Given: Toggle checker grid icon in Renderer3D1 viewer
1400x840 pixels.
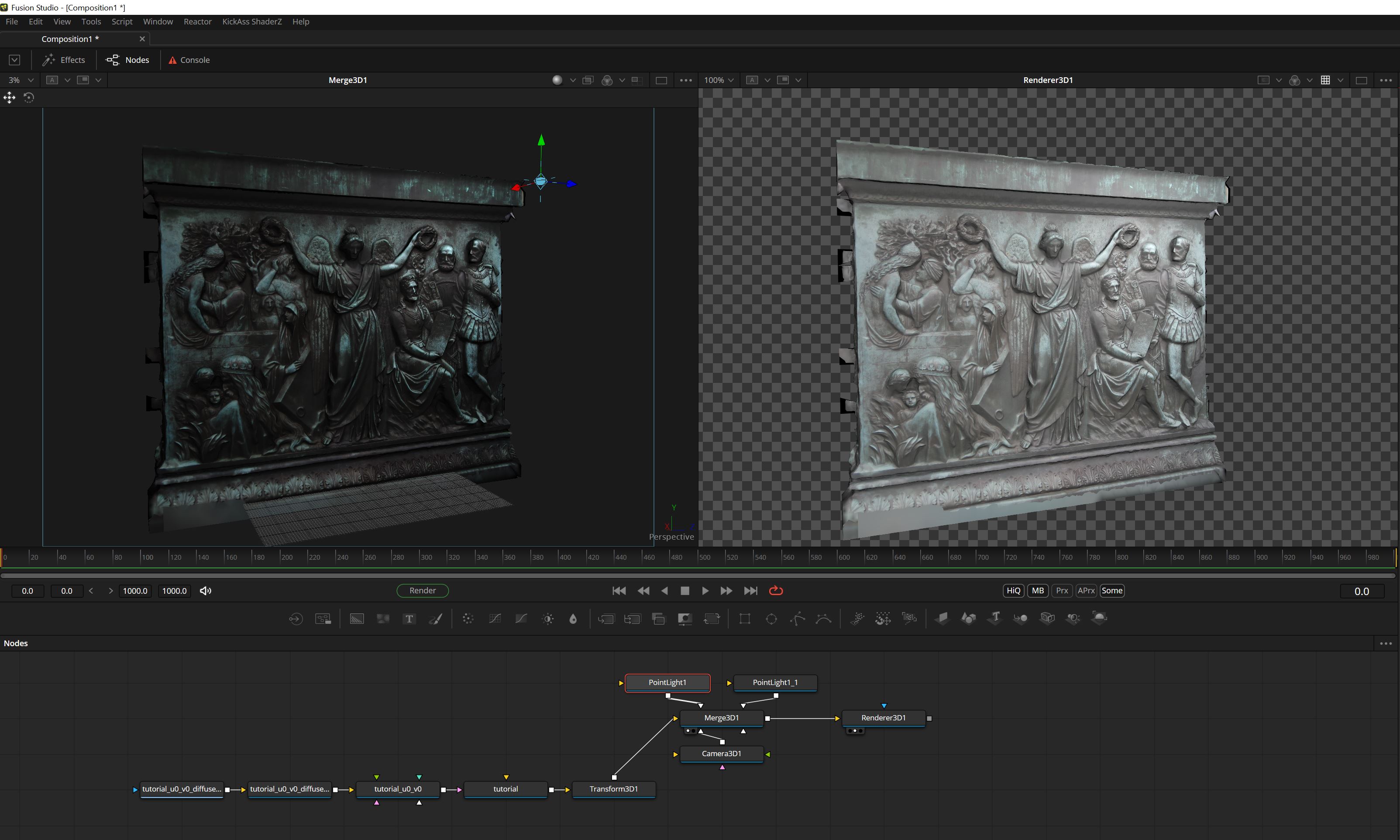Looking at the screenshot, I should pyautogui.click(x=1325, y=80).
